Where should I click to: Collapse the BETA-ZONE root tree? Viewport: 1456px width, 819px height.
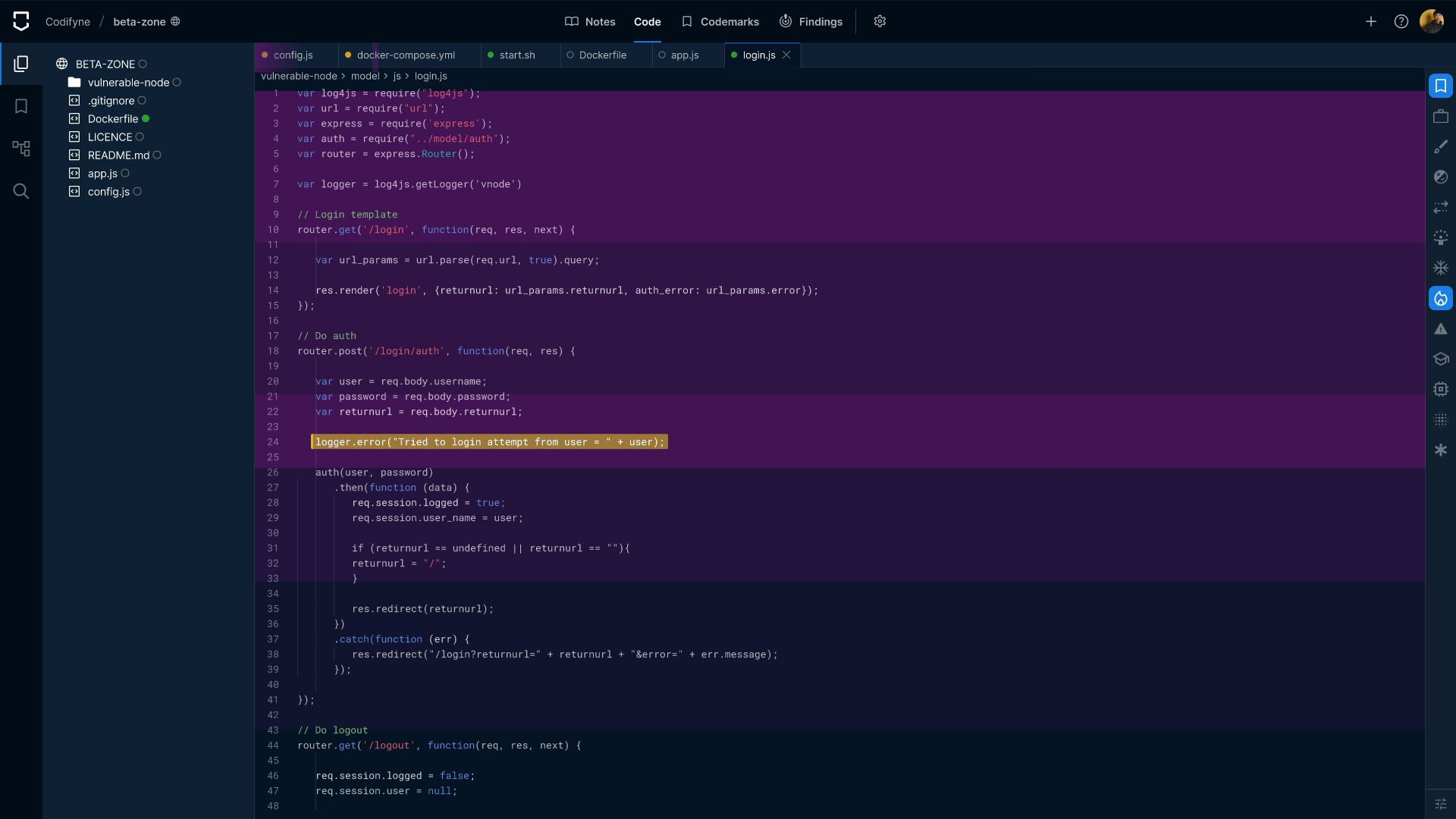tap(105, 64)
